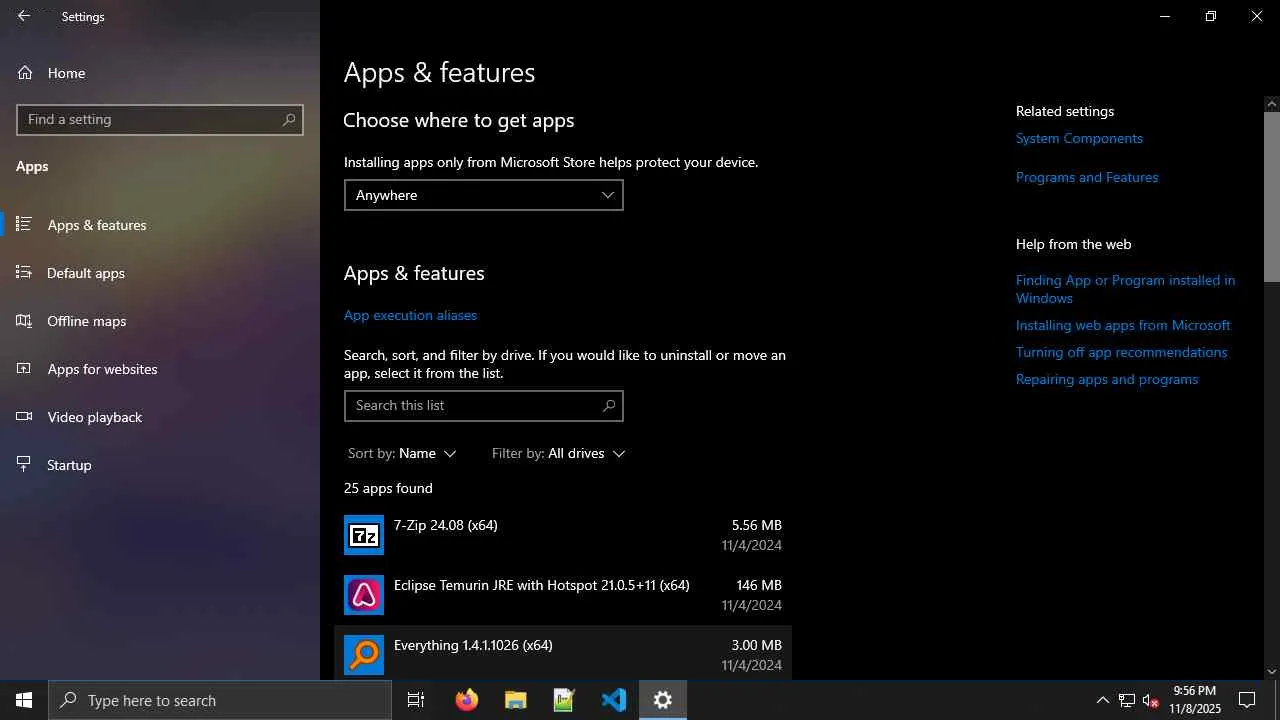Screen dimensions: 1280x720
Task: Click the Find a setting search box
Action: point(160,119)
